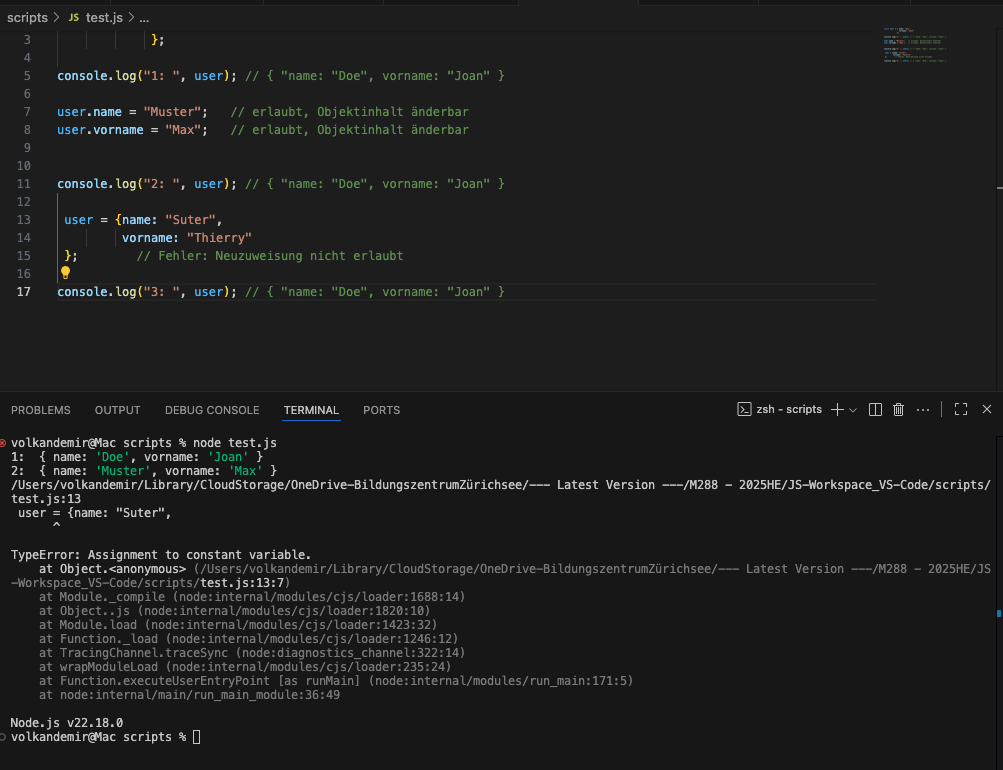Click the user.name = "Muster" line
The width and height of the screenshot is (1003, 770).
click(263, 112)
